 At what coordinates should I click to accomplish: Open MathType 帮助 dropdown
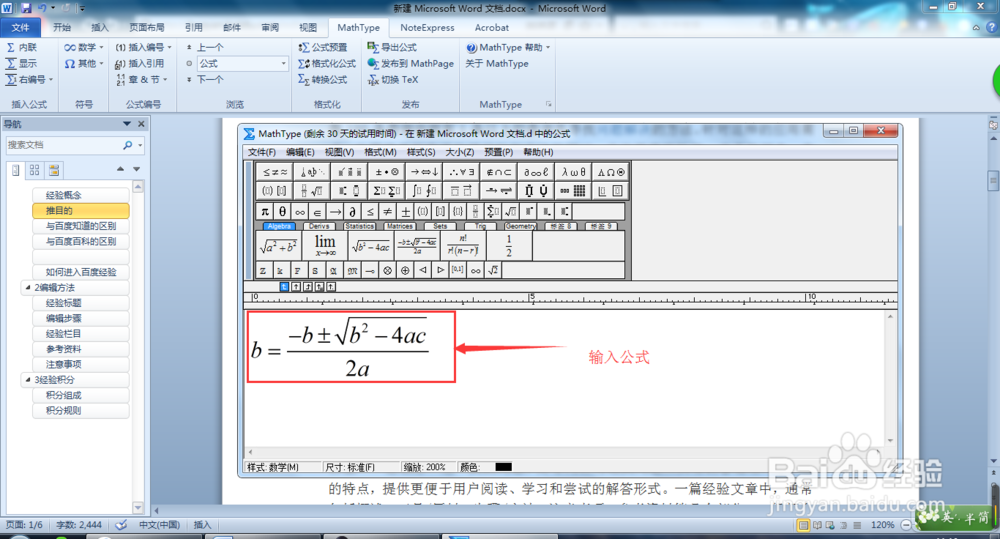coord(508,47)
